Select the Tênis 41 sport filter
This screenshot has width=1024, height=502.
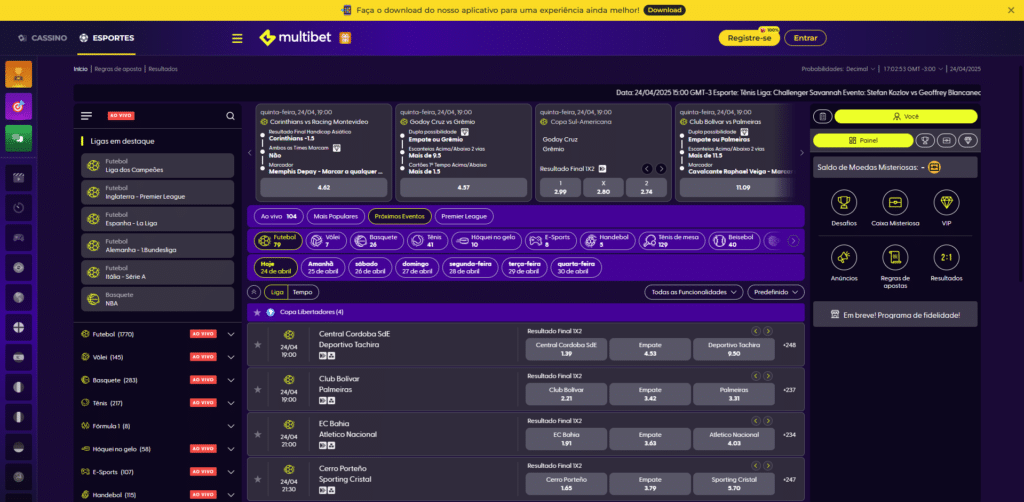coord(427,241)
